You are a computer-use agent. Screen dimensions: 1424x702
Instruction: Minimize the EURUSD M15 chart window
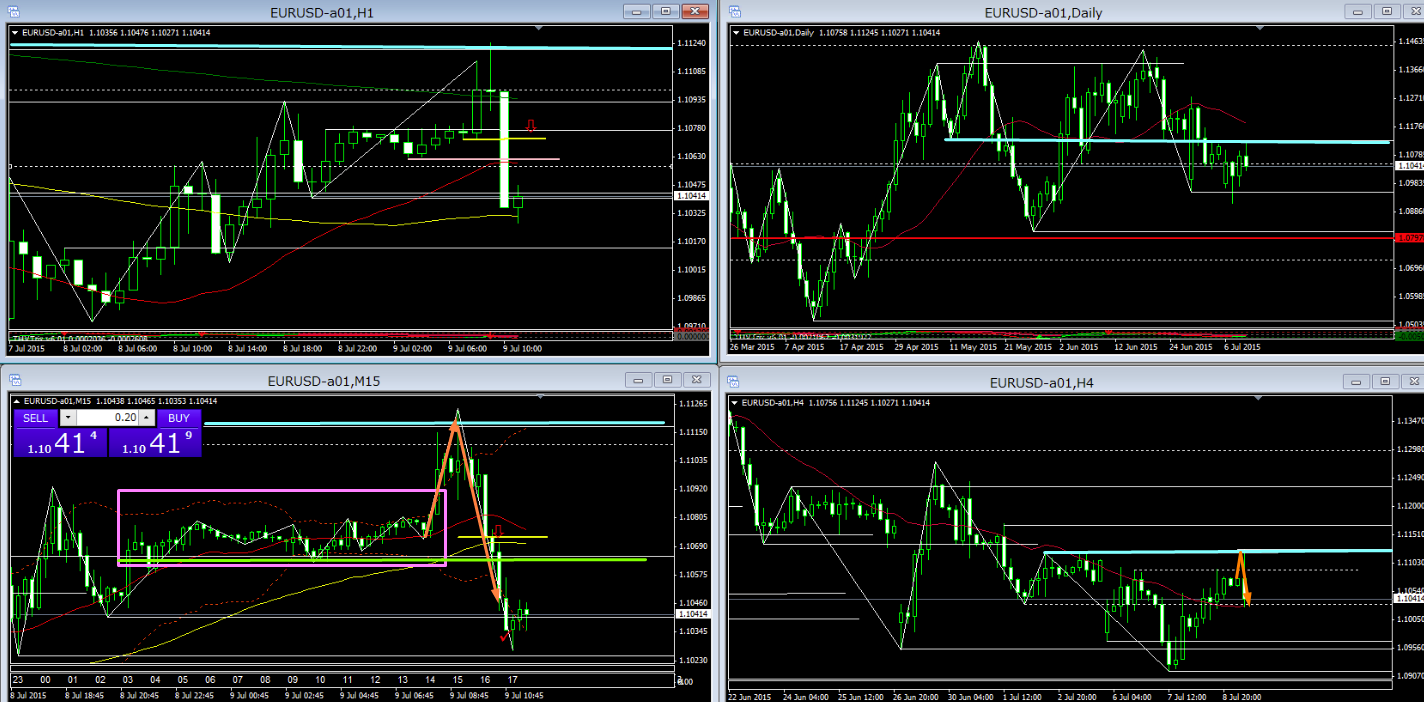(x=639, y=381)
